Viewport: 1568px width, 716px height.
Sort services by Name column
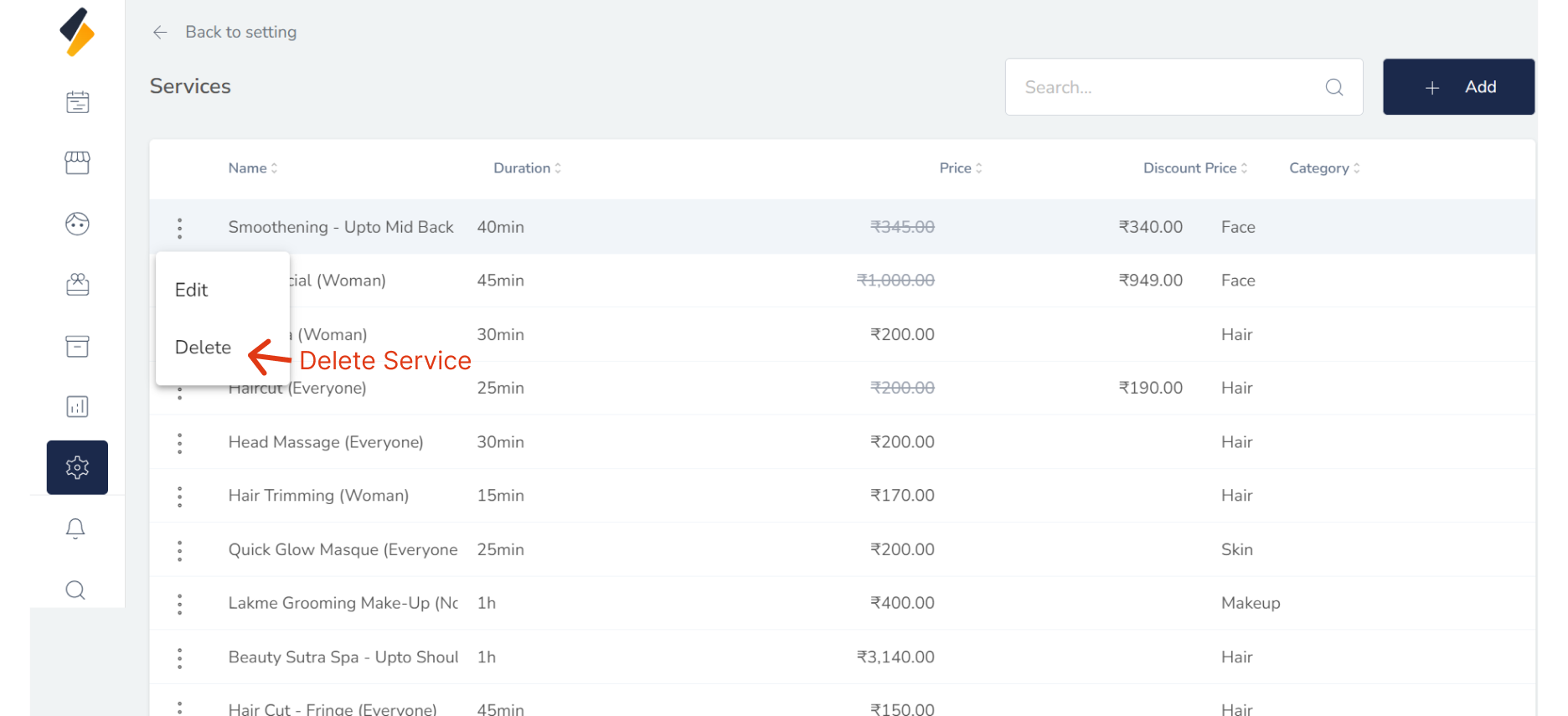point(252,168)
